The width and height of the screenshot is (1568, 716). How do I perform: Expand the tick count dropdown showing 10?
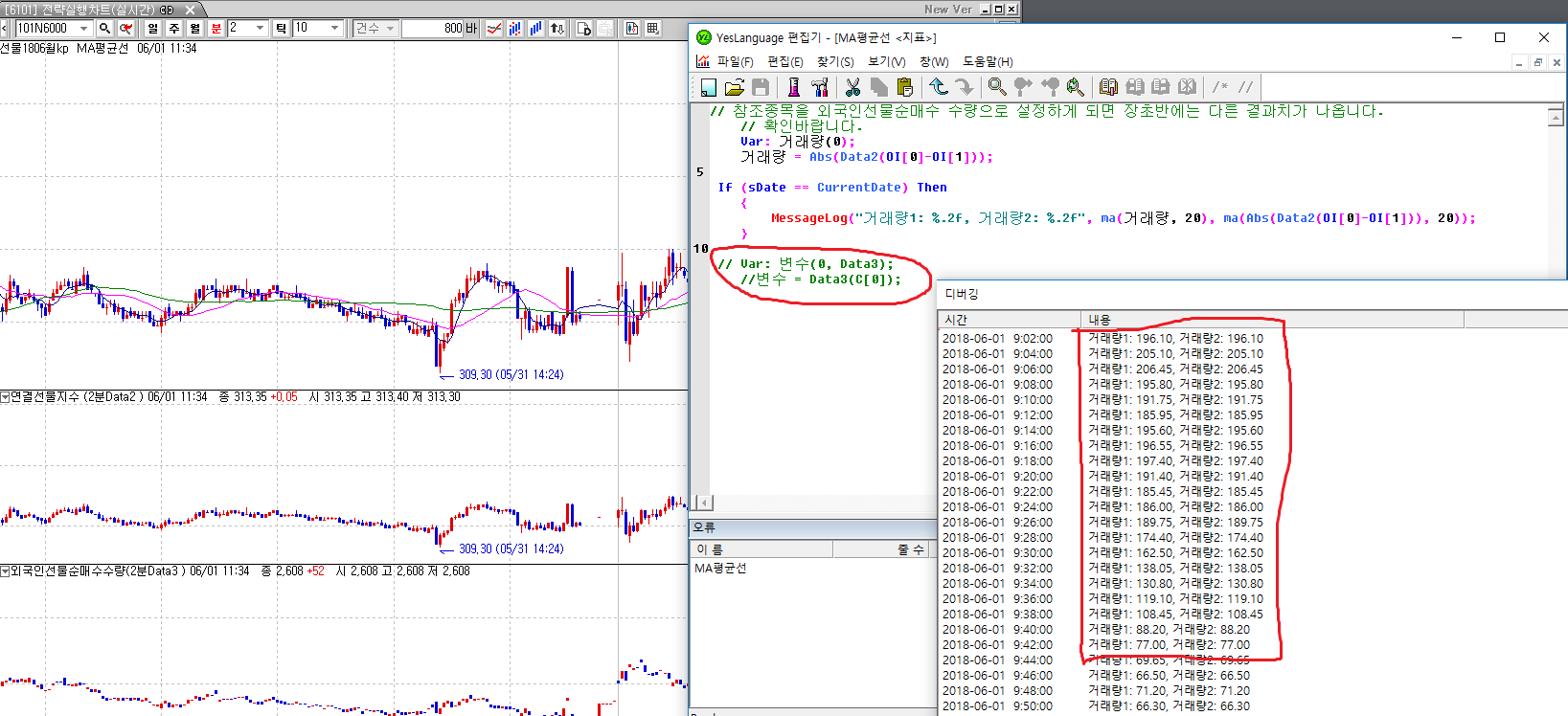click(334, 29)
